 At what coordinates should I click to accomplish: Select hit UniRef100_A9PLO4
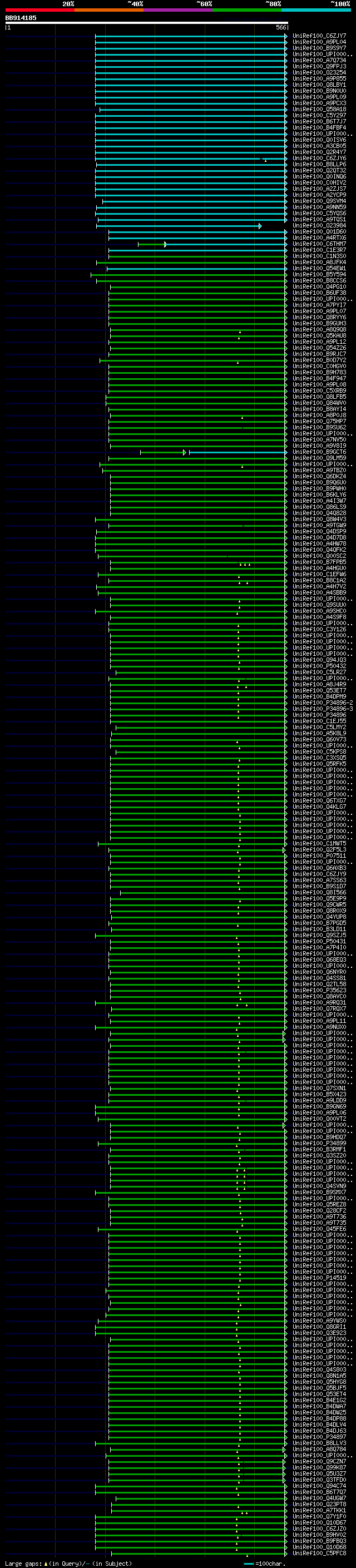click(319, 42)
